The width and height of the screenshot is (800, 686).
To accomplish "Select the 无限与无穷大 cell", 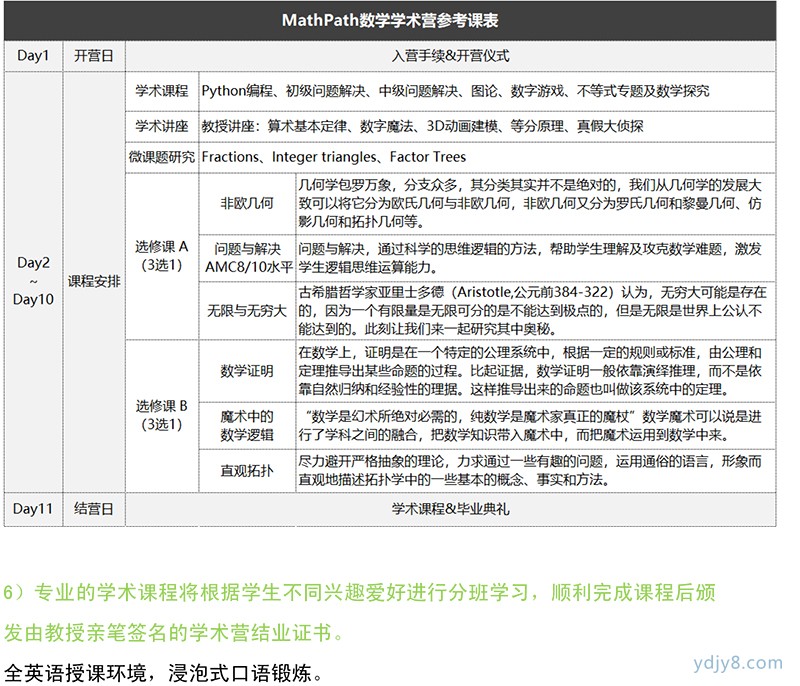I will pos(247,311).
